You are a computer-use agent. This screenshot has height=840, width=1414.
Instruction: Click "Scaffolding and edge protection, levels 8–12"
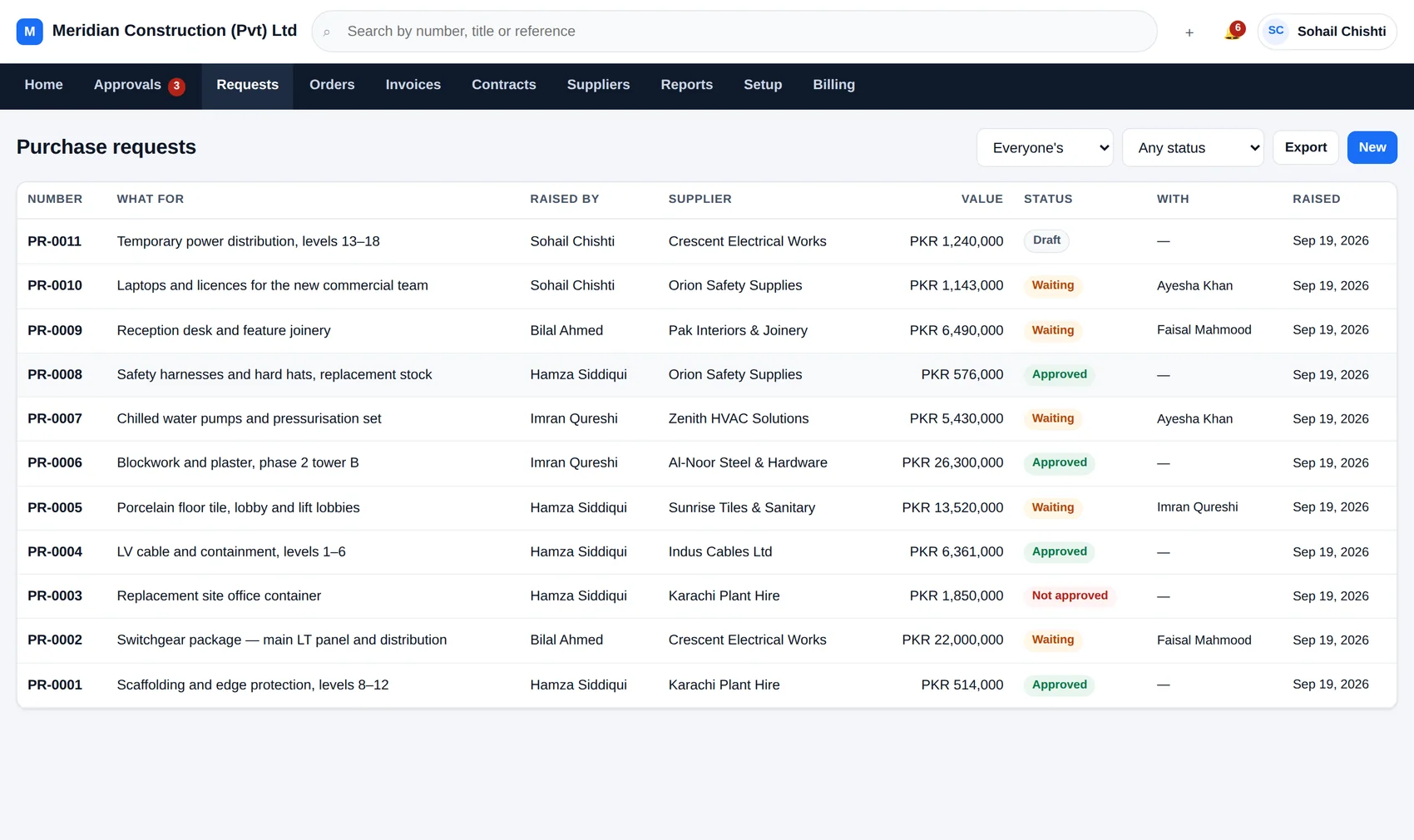click(253, 684)
